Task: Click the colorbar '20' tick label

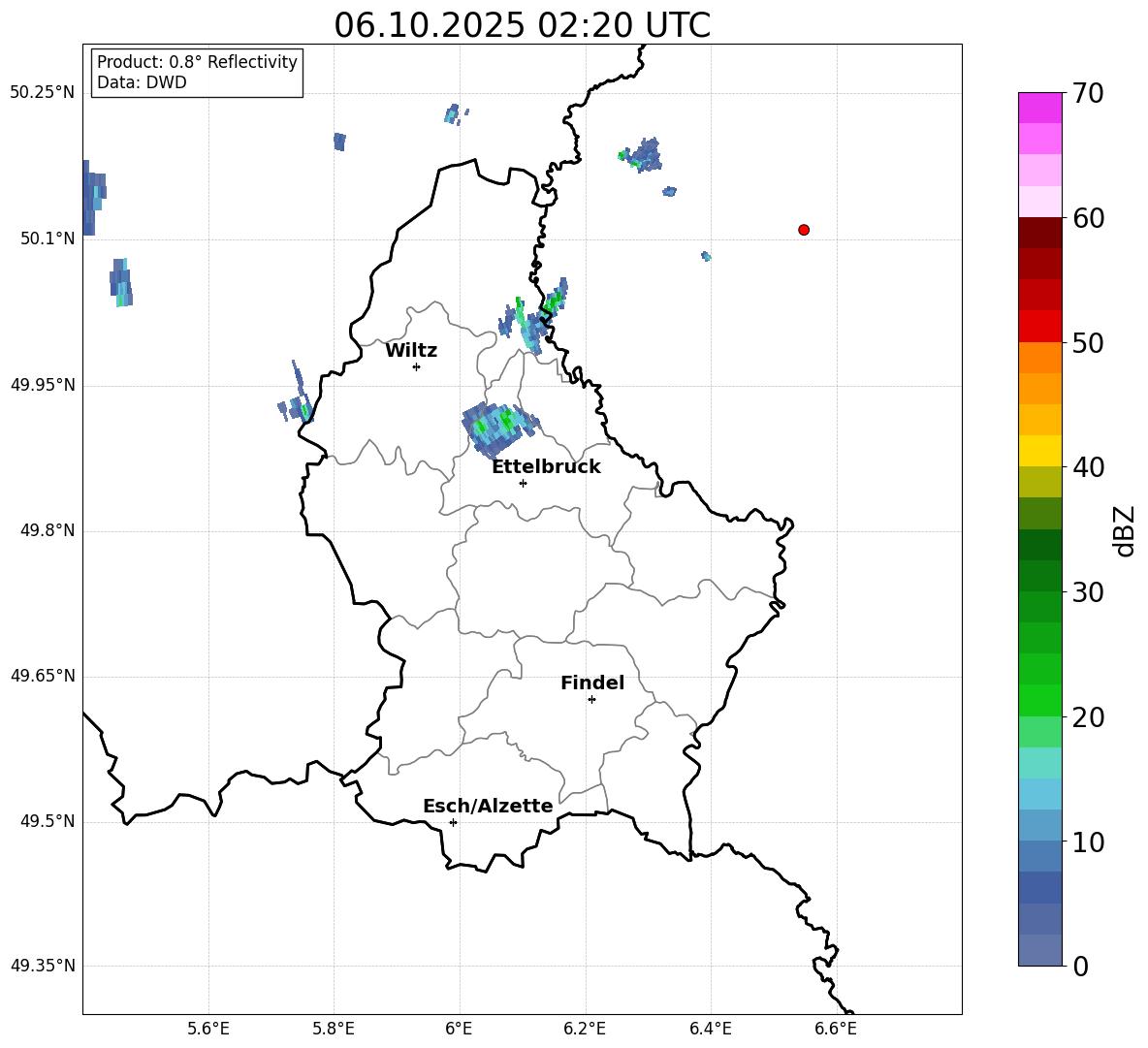Action: [x=1089, y=717]
